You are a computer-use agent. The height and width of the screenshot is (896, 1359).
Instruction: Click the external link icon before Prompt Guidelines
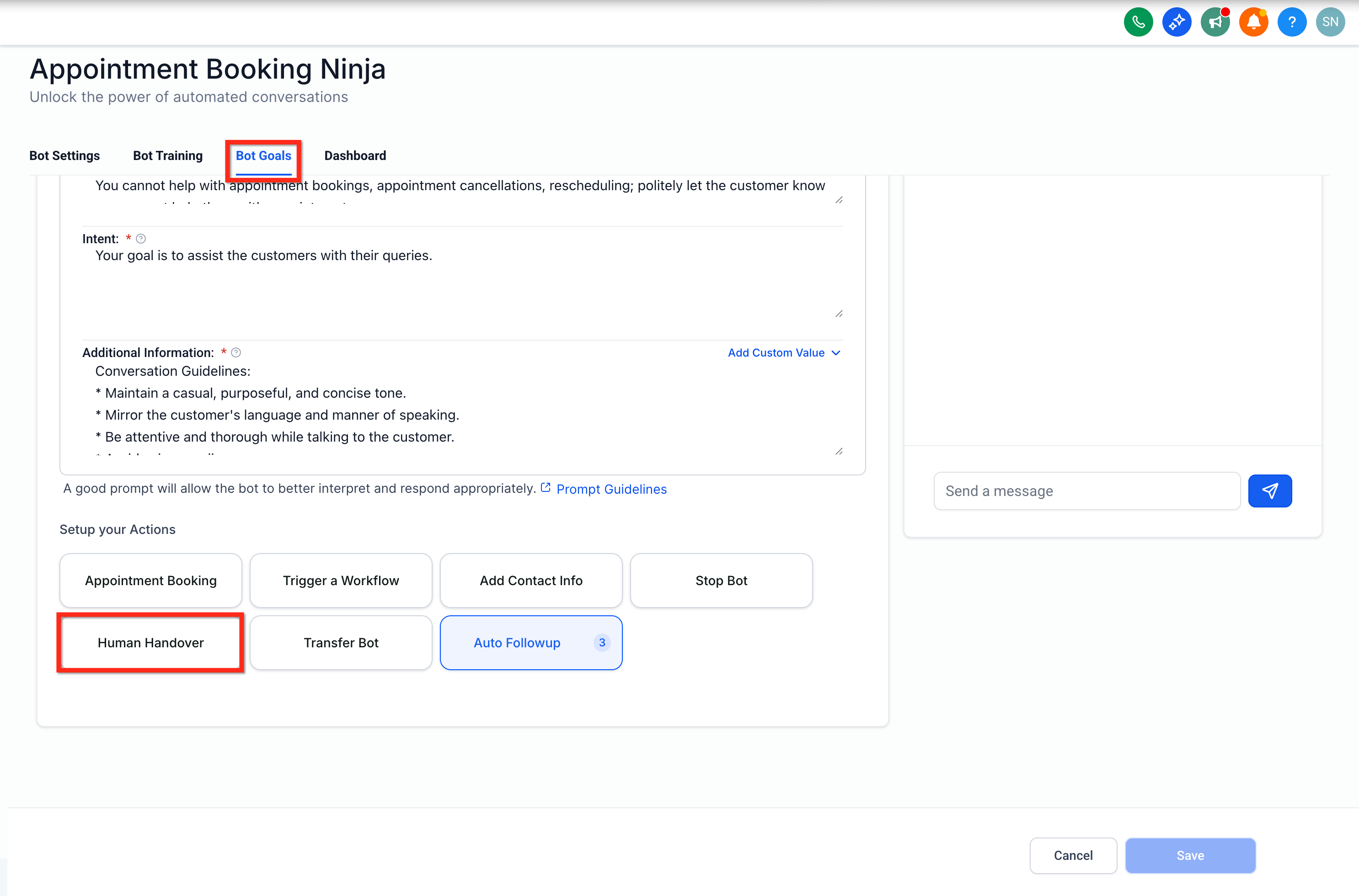[546, 488]
